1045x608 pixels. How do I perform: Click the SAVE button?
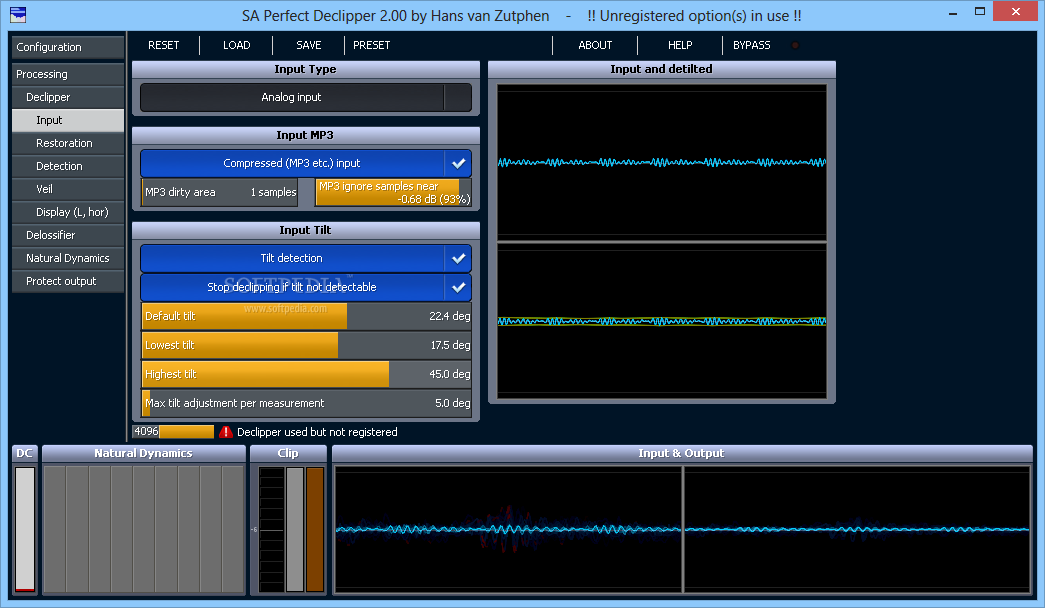309,45
